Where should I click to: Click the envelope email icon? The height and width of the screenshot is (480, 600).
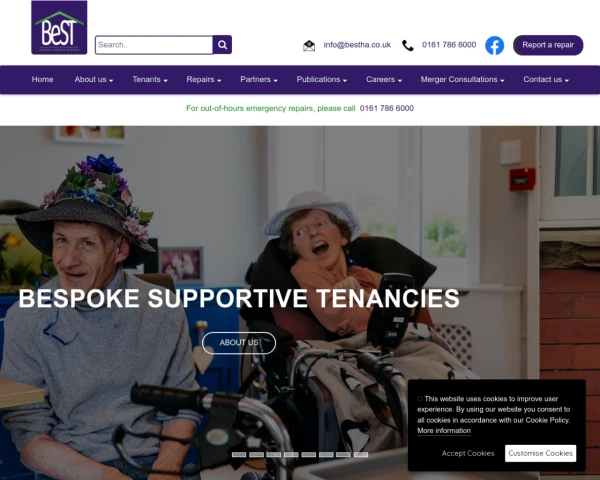[x=309, y=46]
